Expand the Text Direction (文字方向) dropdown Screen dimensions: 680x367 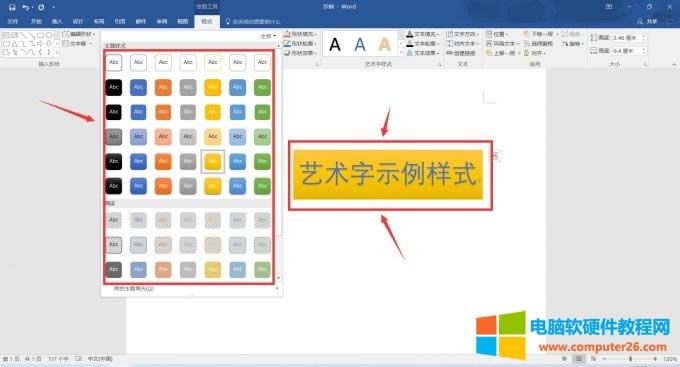(x=463, y=34)
